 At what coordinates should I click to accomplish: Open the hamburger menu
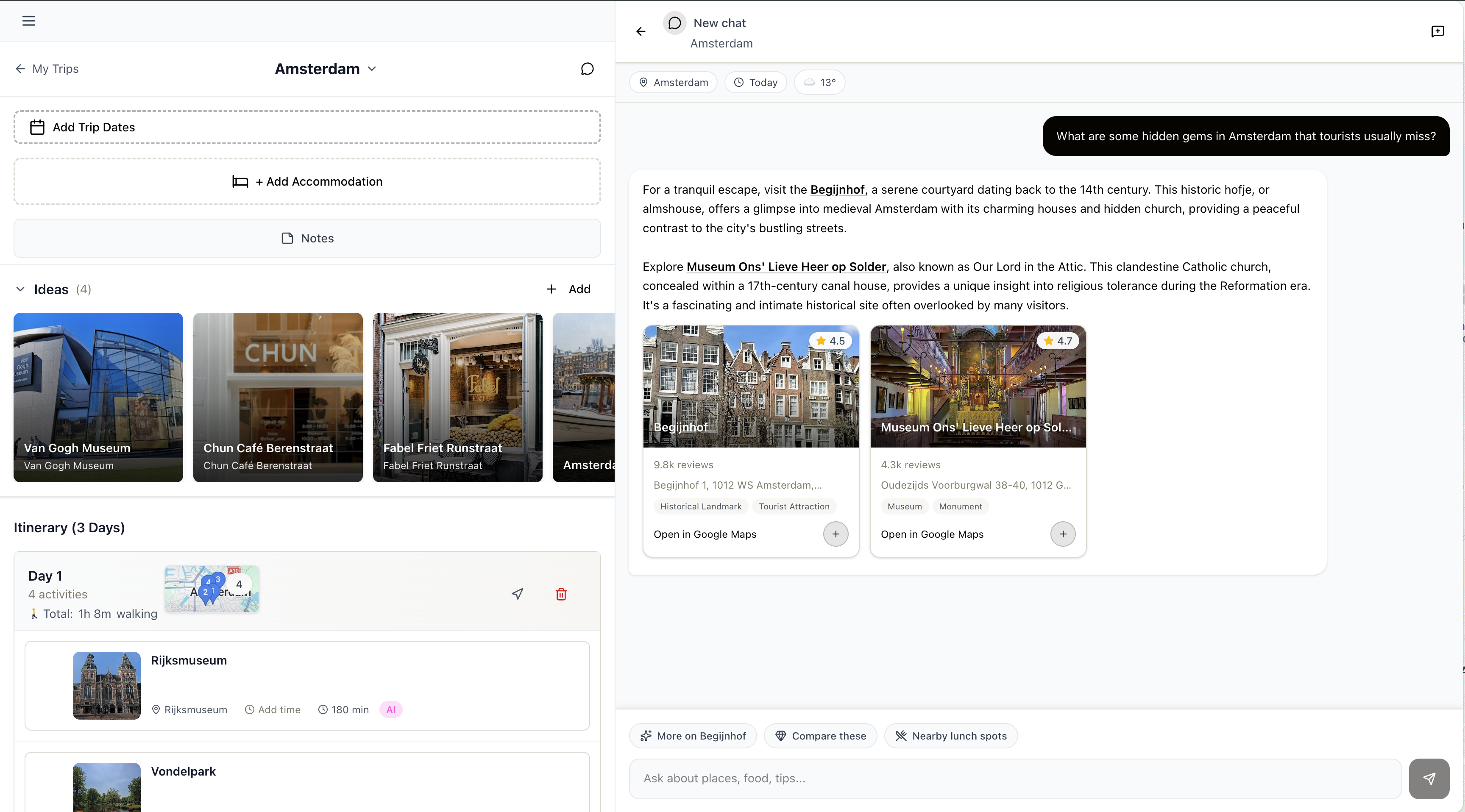(28, 21)
